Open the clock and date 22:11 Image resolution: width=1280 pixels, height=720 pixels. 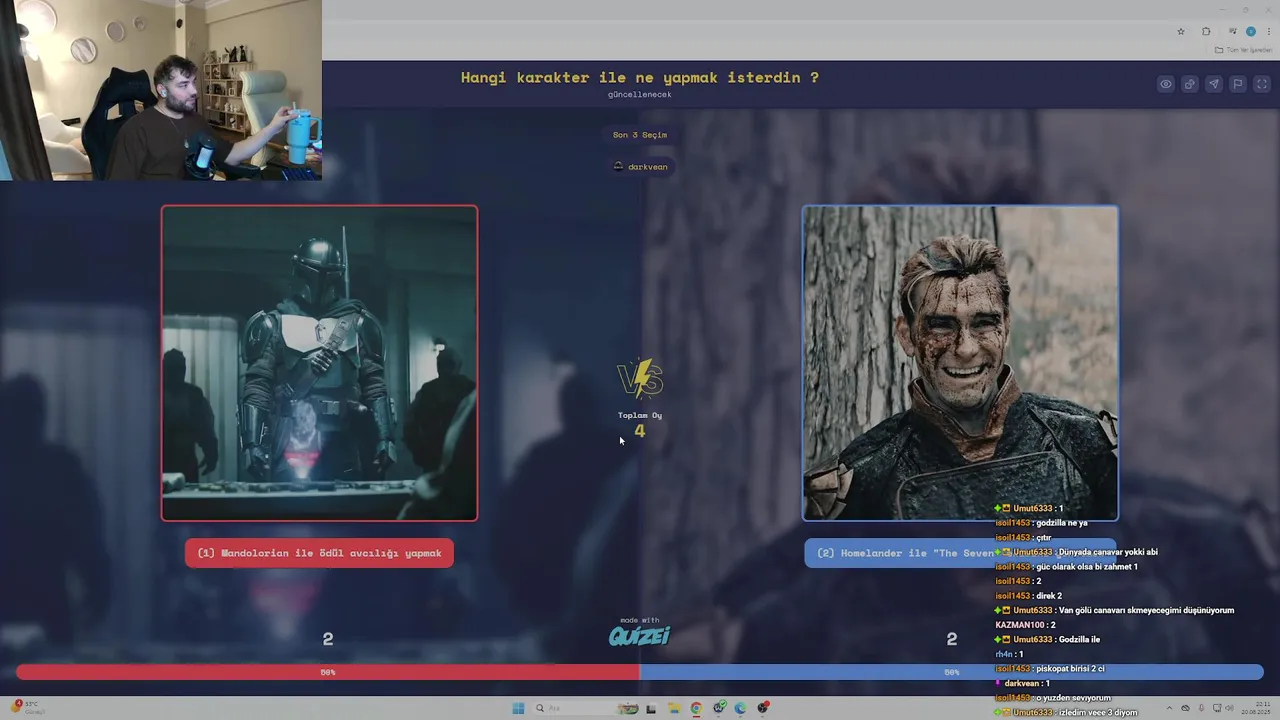tap(1255, 708)
